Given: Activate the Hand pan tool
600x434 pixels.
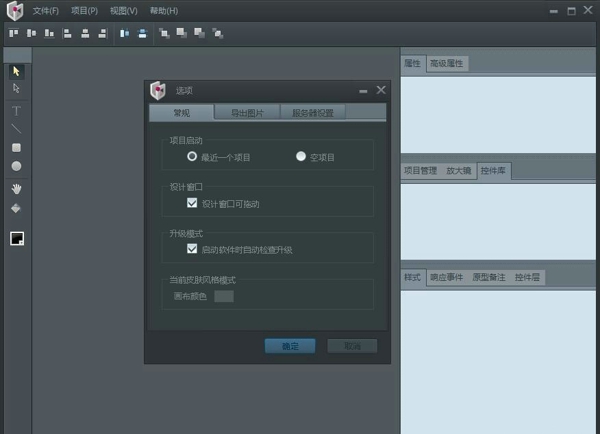Looking at the screenshot, I should click(16, 188).
